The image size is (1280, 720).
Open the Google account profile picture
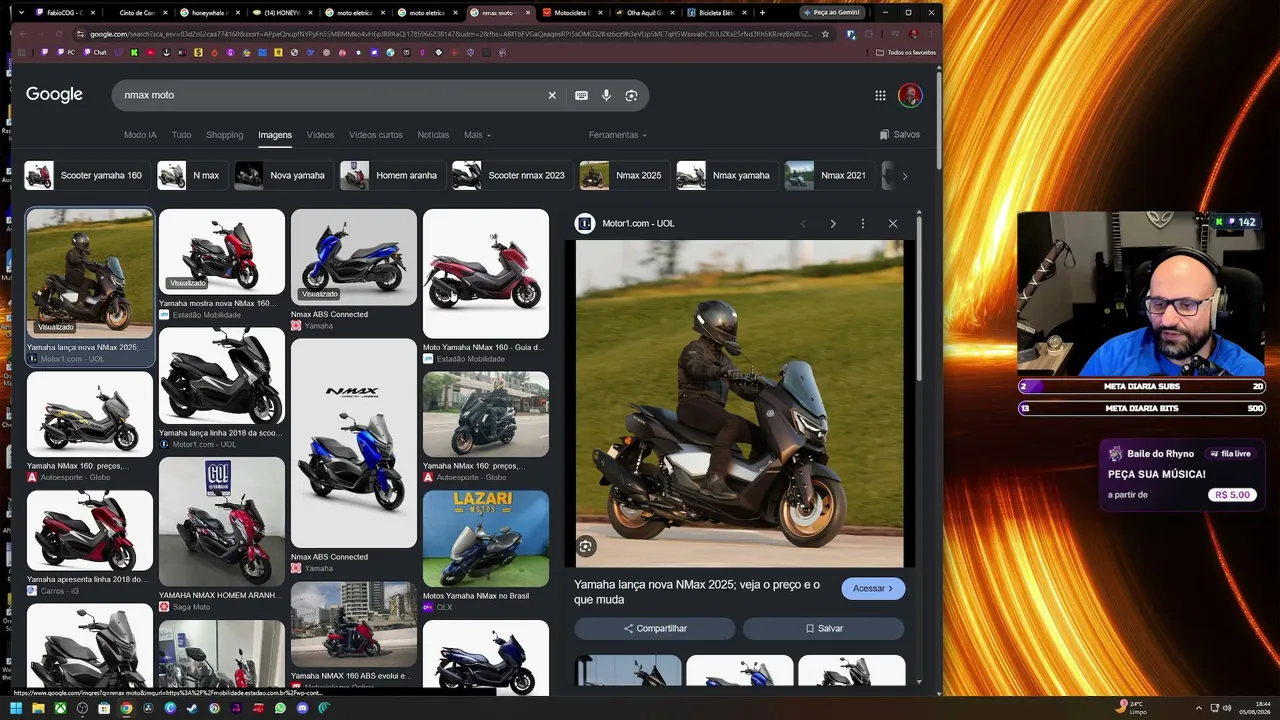point(910,95)
